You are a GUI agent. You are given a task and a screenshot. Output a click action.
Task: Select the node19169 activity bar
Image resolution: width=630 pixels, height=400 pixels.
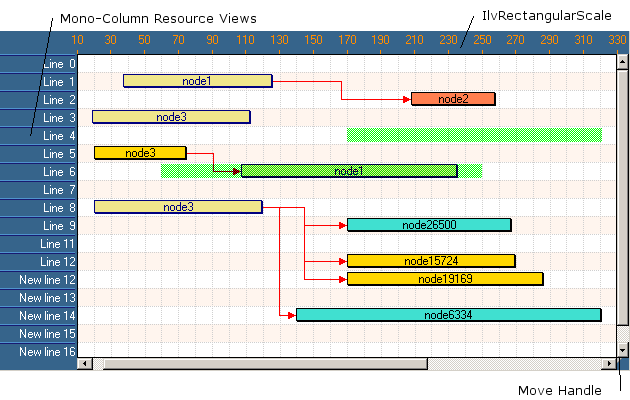click(445, 279)
